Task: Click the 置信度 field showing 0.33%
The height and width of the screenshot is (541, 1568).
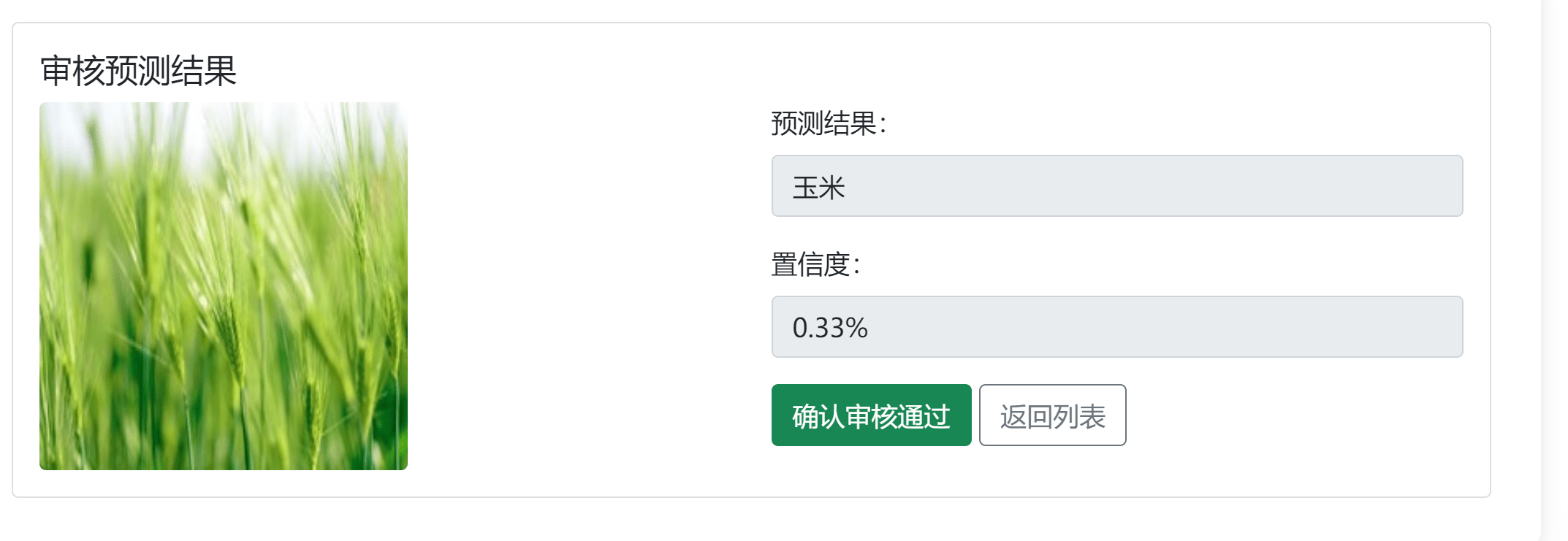Action: coord(1116,327)
